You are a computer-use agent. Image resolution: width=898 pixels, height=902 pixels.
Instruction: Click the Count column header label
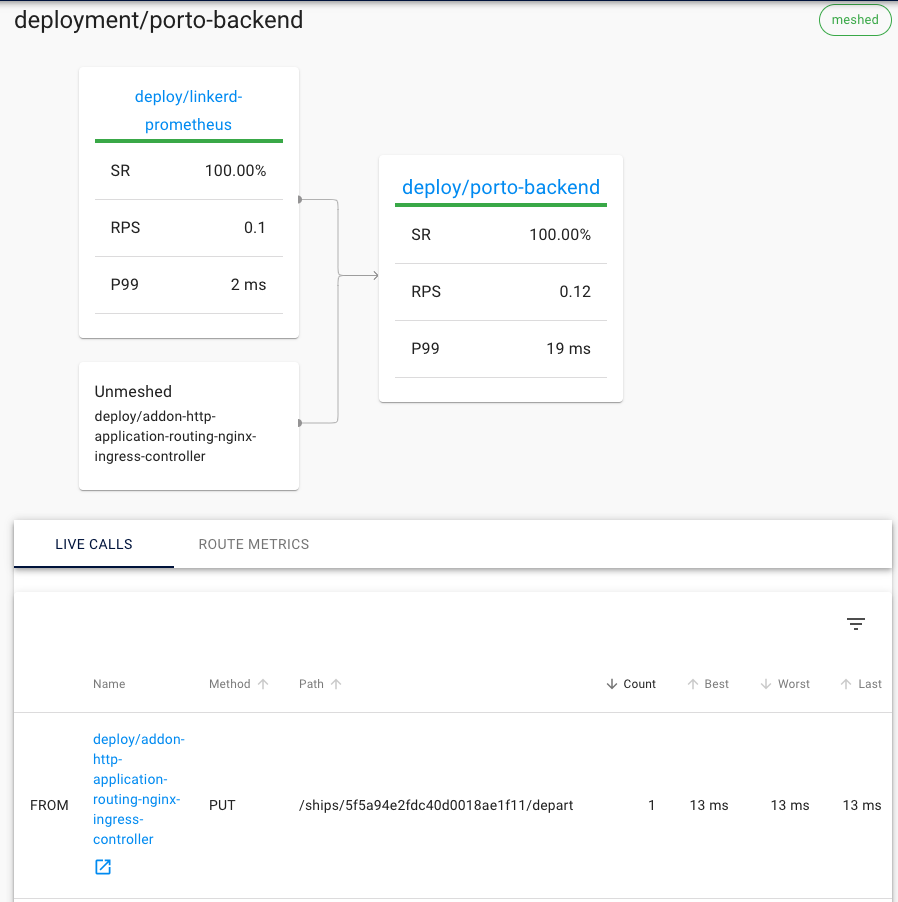tap(640, 684)
